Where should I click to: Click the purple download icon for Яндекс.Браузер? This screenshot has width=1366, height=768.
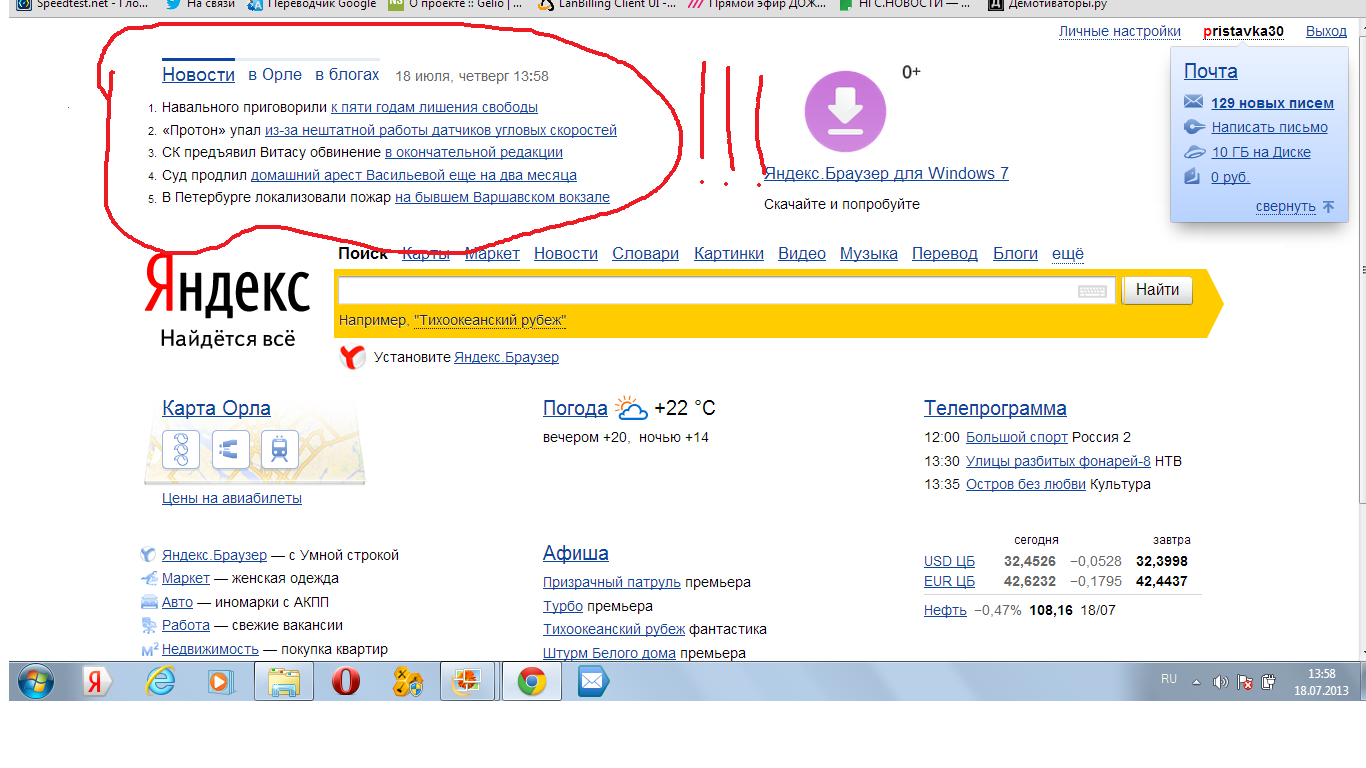coord(845,111)
